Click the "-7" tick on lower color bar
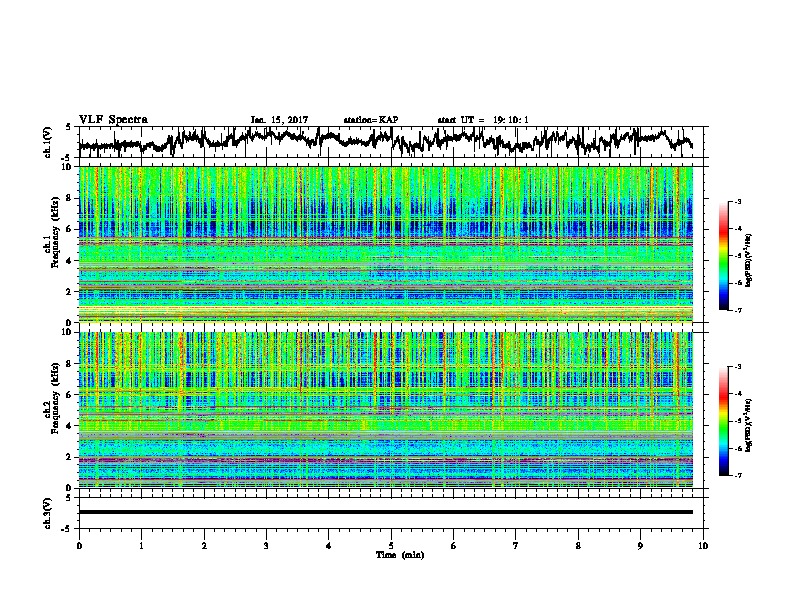The image size is (792, 612). [737, 476]
